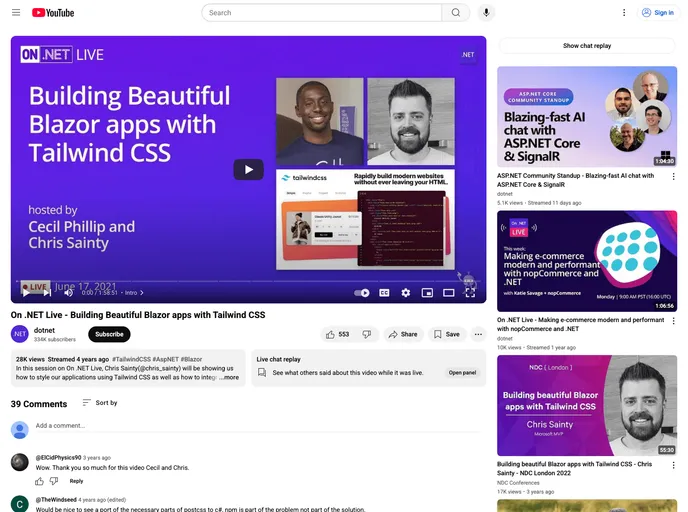Click the .NET watermark in video corner
This screenshot has width=688, height=512.
tap(468, 55)
